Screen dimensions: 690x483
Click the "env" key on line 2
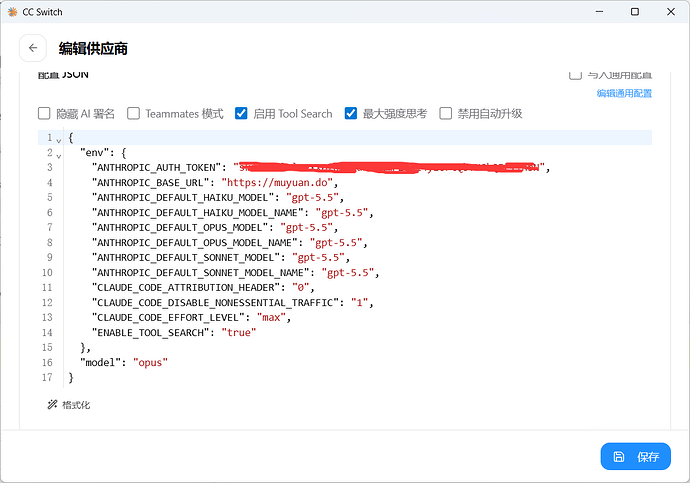tap(95, 153)
